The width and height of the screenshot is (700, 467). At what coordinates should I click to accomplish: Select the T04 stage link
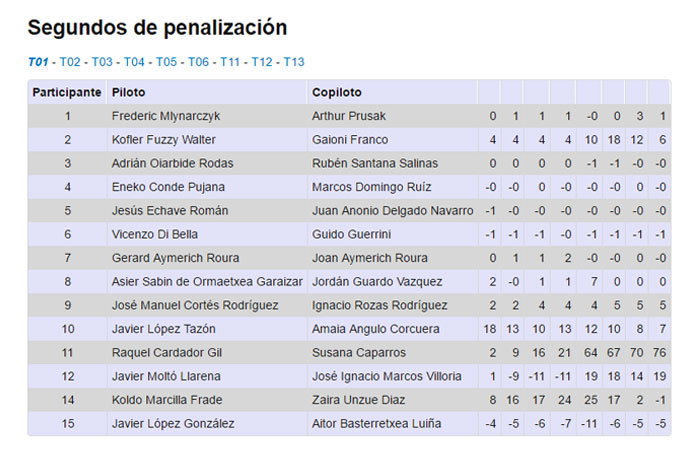(134, 62)
